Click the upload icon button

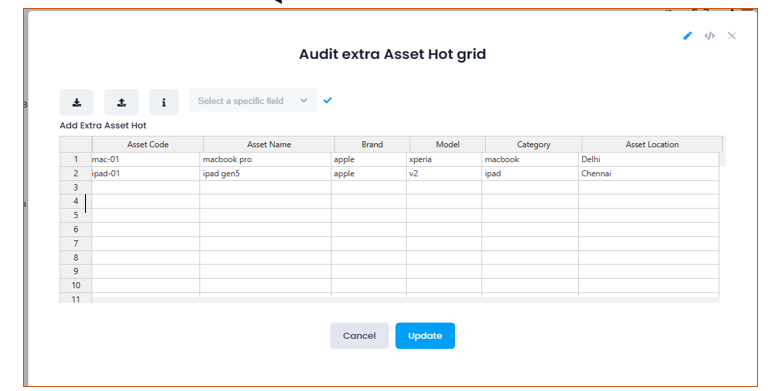(121, 102)
